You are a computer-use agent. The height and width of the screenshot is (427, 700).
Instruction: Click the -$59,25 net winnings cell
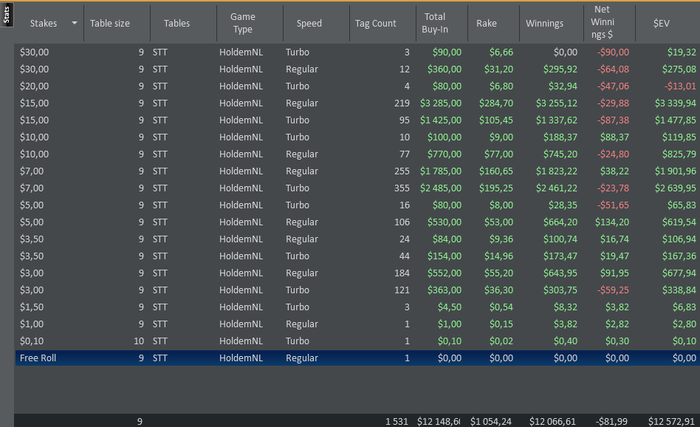tap(613, 290)
